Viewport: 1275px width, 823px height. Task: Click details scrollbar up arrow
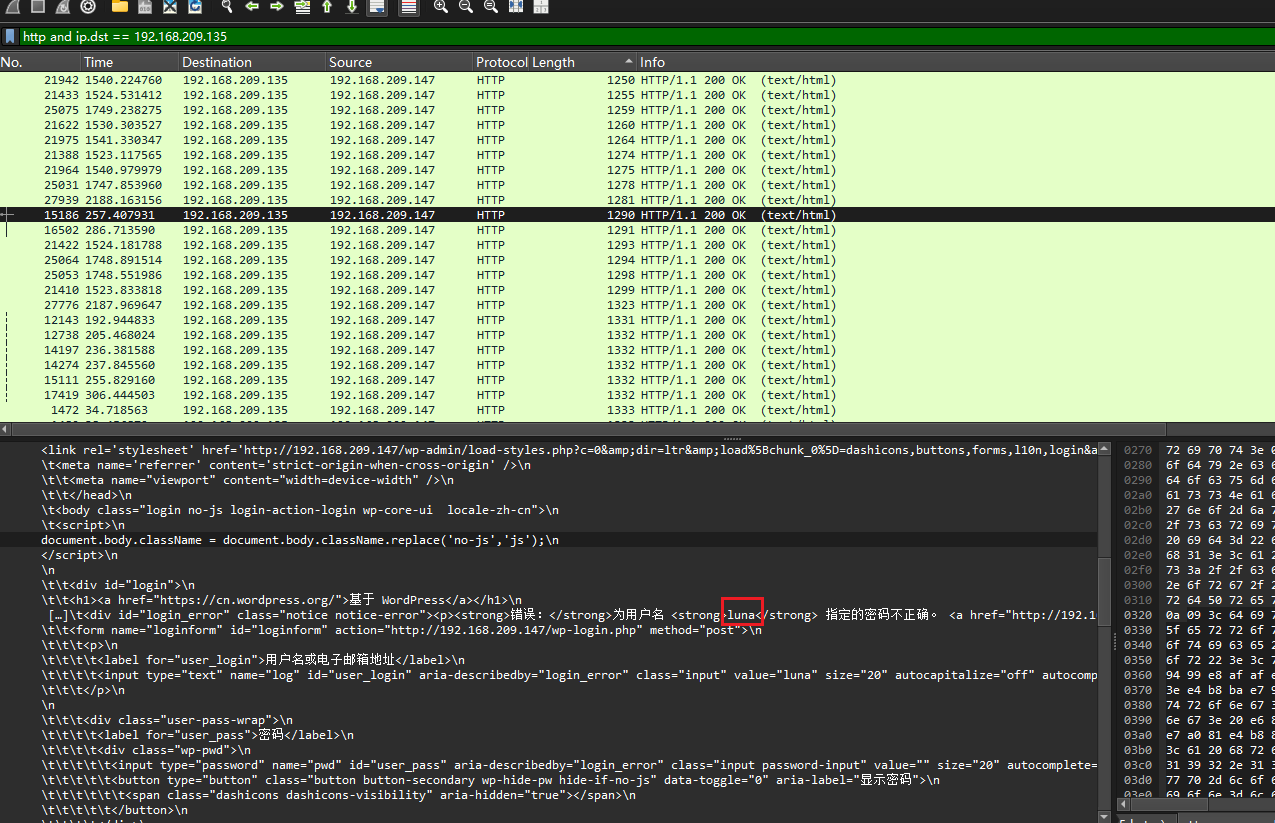point(1105,449)
